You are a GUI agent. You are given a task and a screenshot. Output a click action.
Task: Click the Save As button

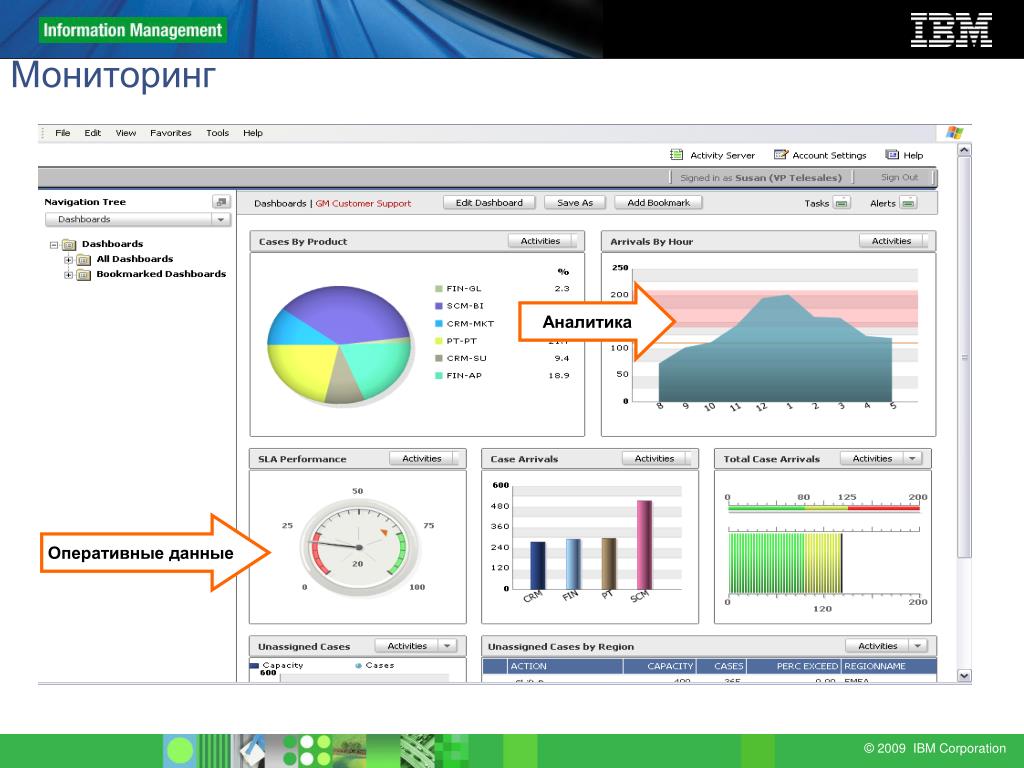click(x=575, y=202)
